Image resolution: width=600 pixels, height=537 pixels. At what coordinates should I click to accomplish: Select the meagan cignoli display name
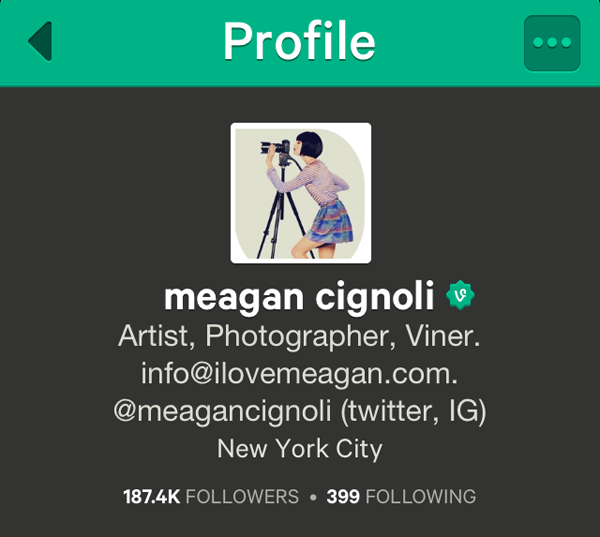299,297
